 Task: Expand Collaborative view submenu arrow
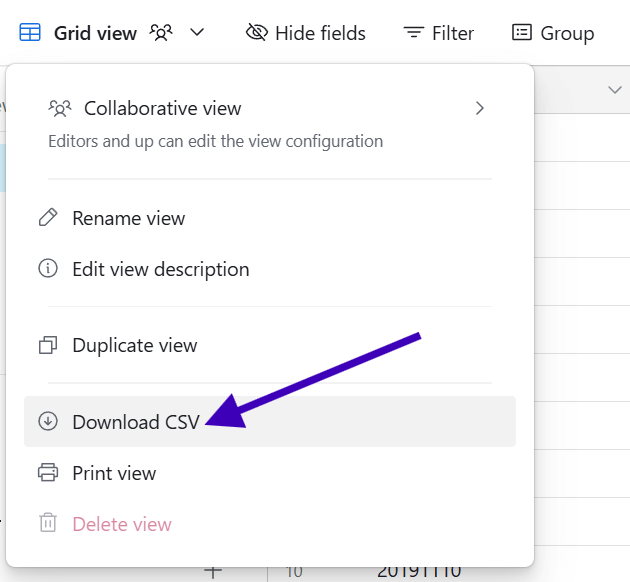pos(480,108)
